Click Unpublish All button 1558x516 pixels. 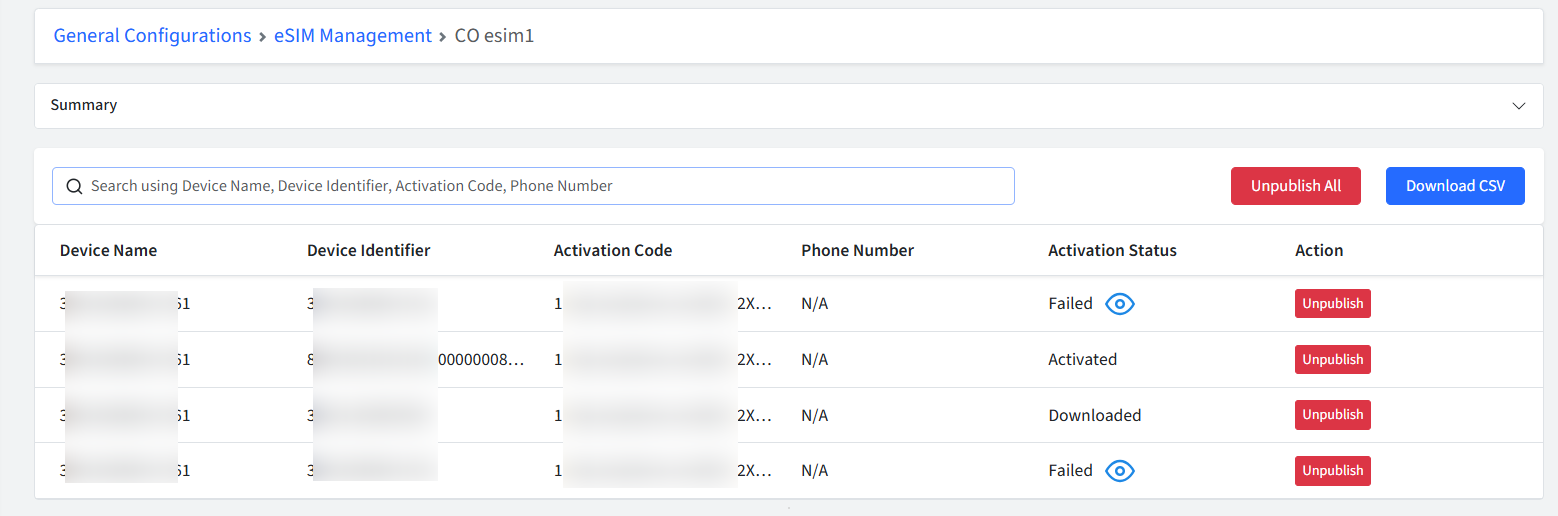(1296, 186)
